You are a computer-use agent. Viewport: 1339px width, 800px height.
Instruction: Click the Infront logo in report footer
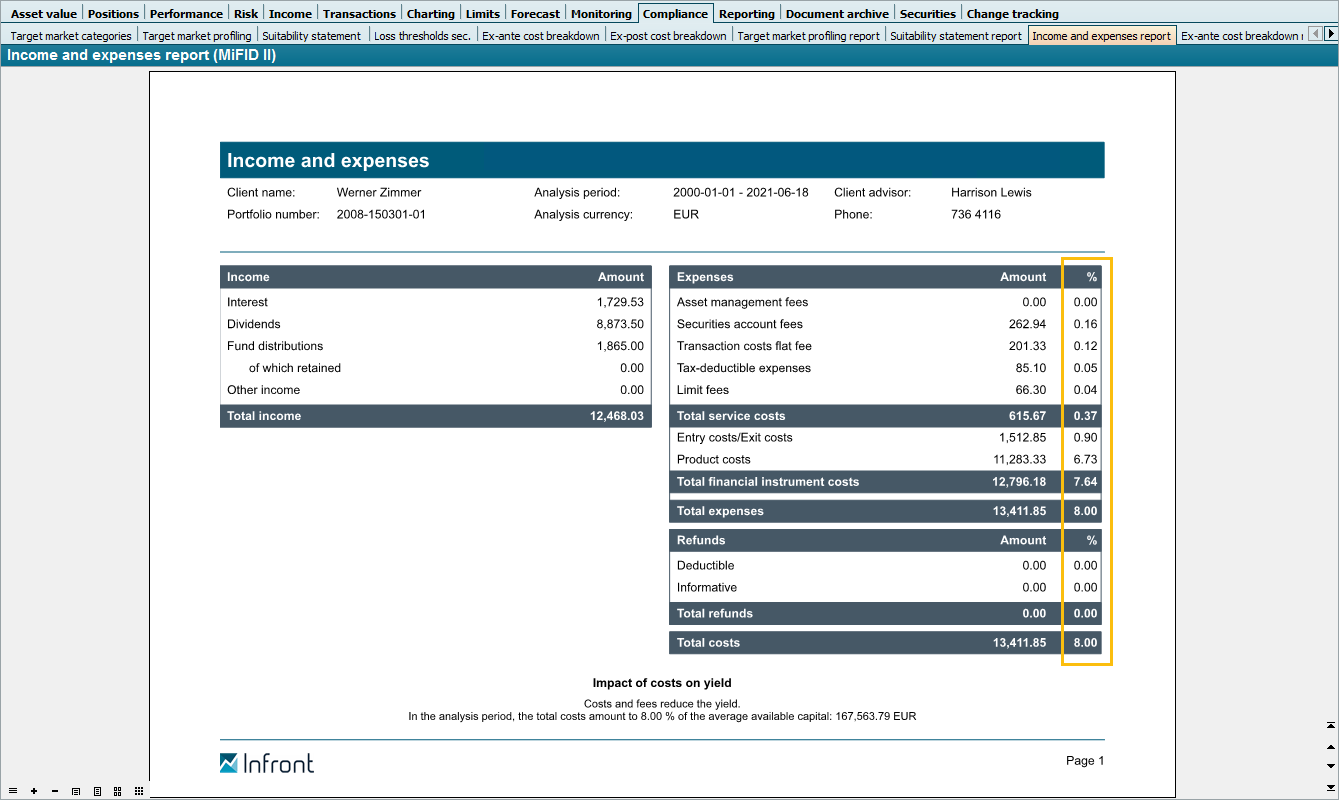(x=267, y=764)
